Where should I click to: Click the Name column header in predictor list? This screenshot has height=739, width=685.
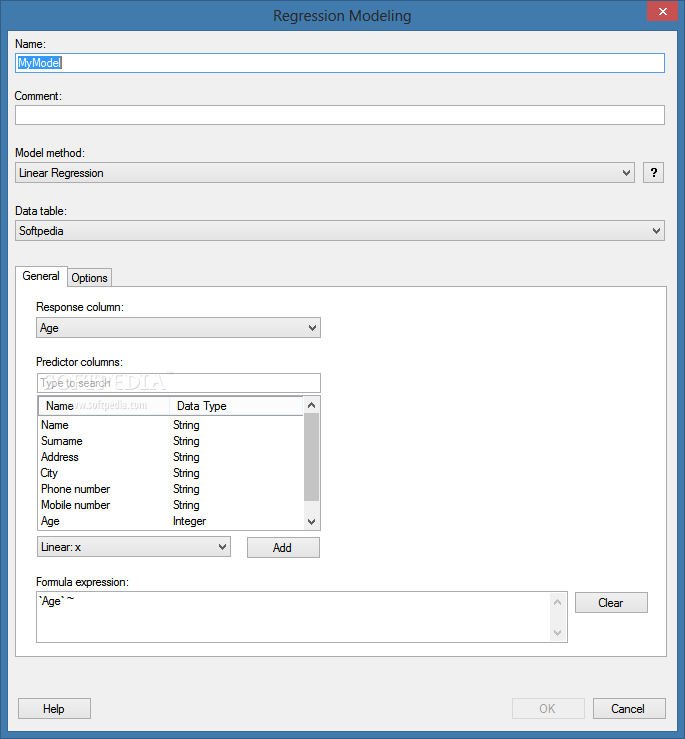pyautogui.click(x=104, y=406)
